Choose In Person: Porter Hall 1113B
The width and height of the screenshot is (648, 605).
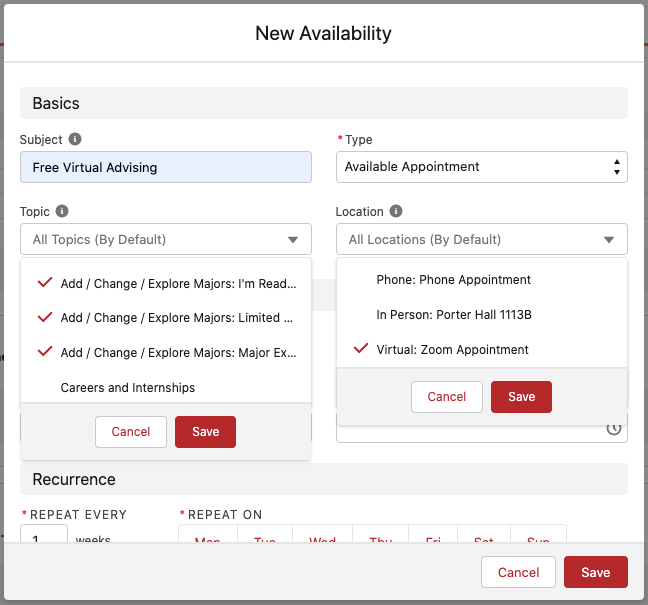pos(453,315)
